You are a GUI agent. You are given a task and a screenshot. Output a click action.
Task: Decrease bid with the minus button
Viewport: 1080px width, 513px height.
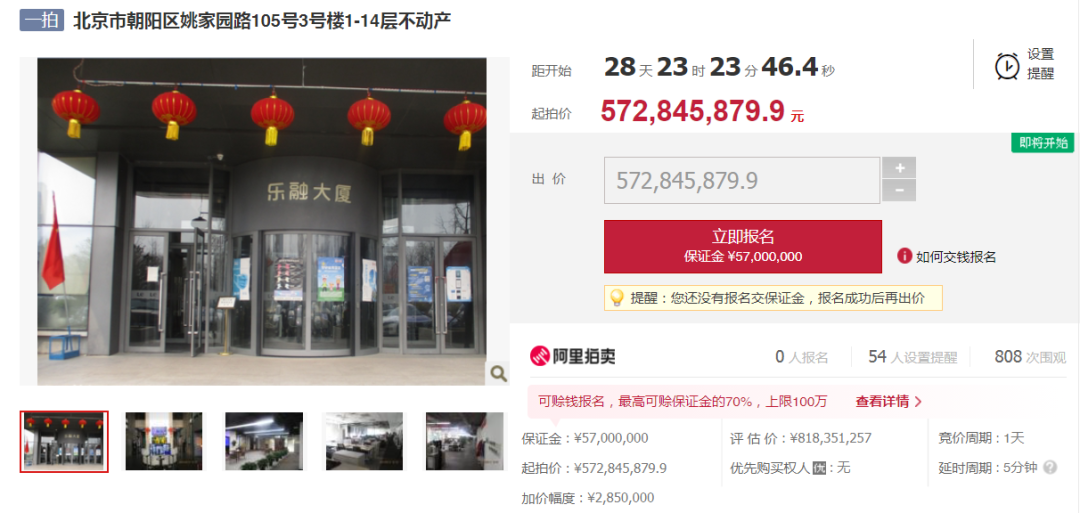899,191
